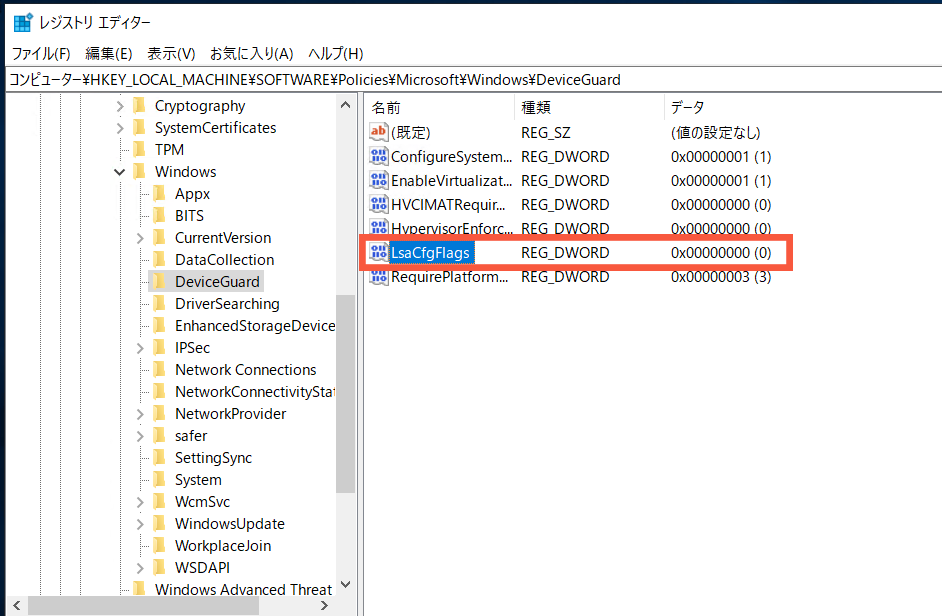Expand the IPSec key node
The width and height of the screenshot is (942, 616).
[x=140, y=348]
